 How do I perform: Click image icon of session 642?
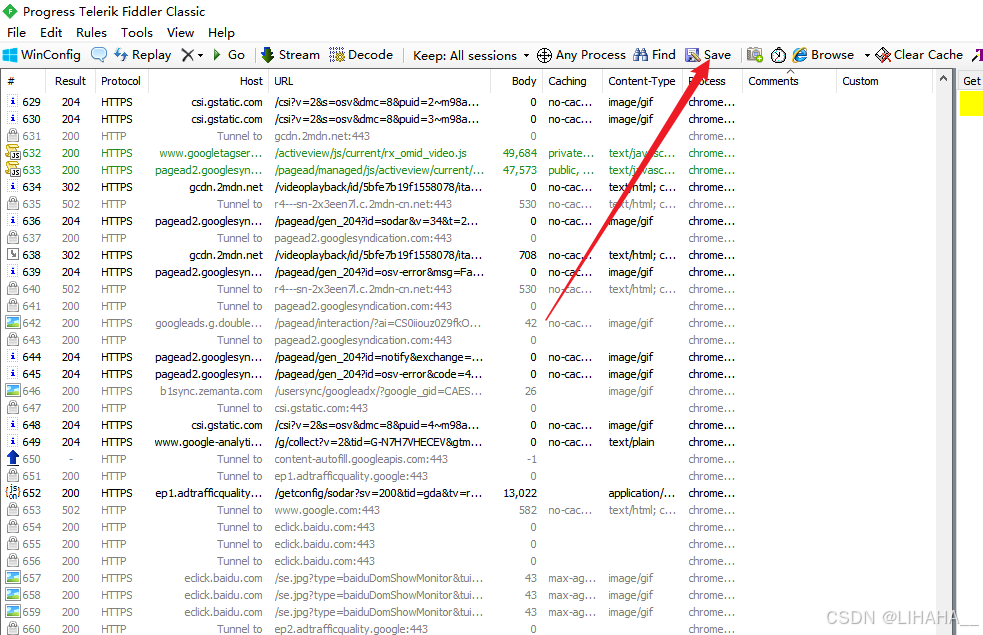(x=13, y=322)
